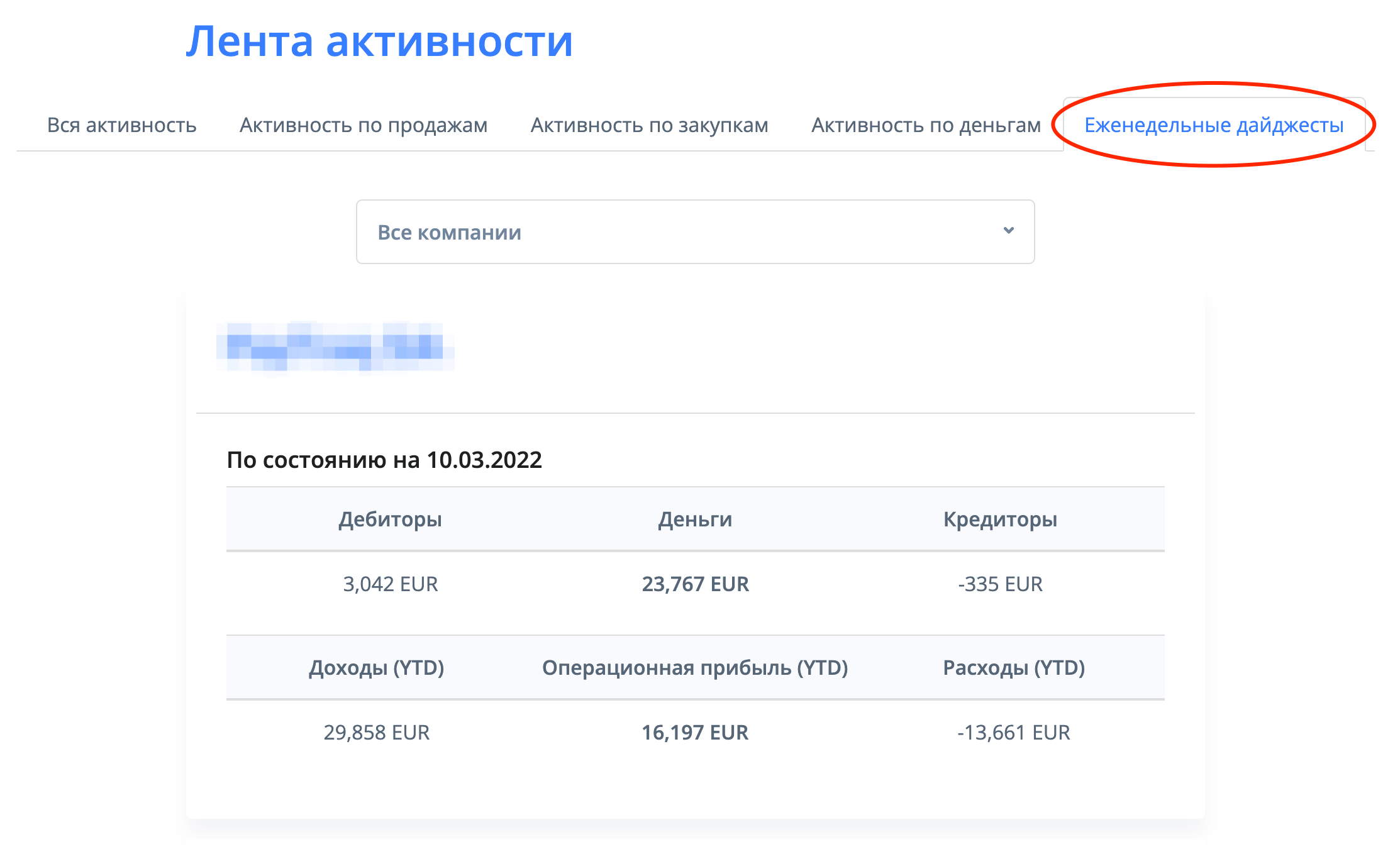
Task: Click the 'Расходы (YTD)' header
Action: 1013,668
